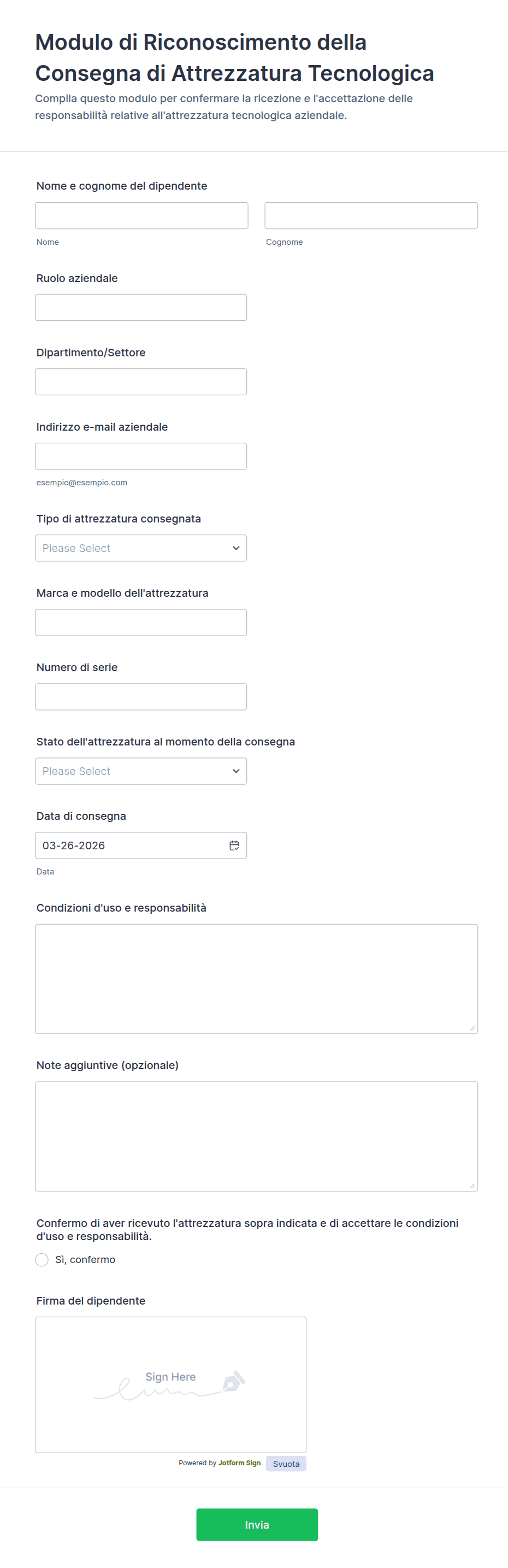Expand "Tipo di attrezzatura consegnata" dropdown

click(141, 548)
